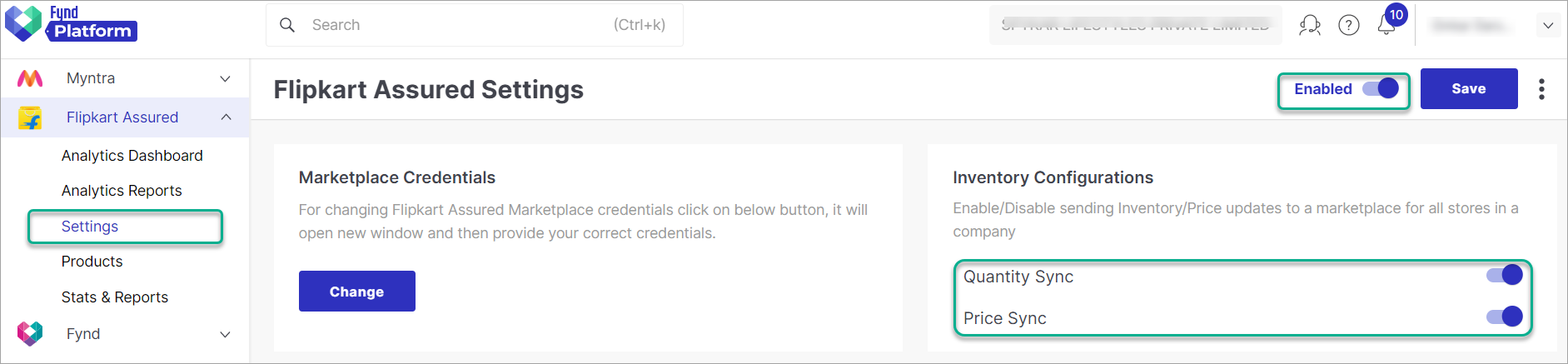
Task: Click the Fynd Platform logo
Action: (x=71, y=24)
